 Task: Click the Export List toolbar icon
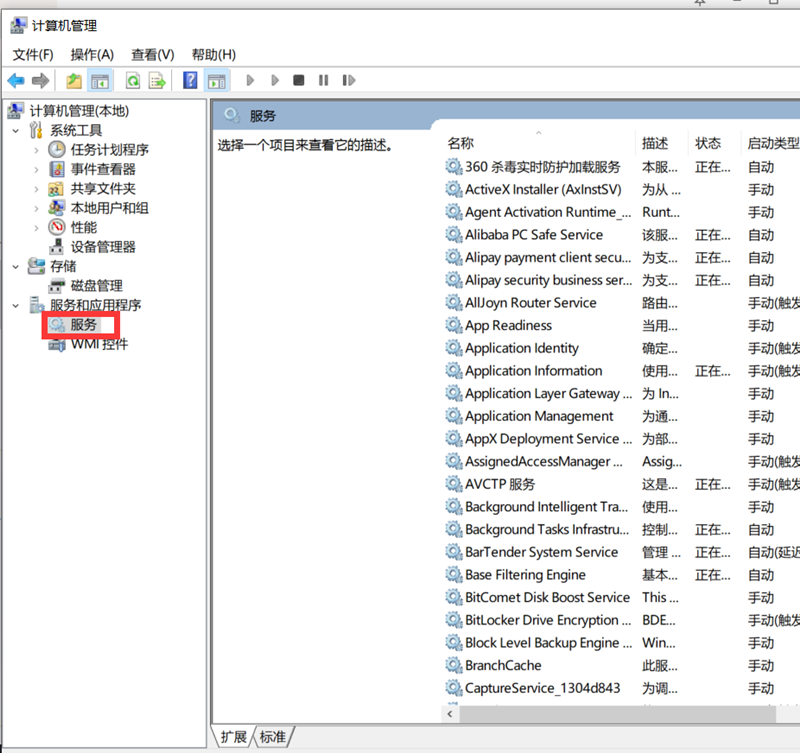pyautogui.click(x=157, y=81)
